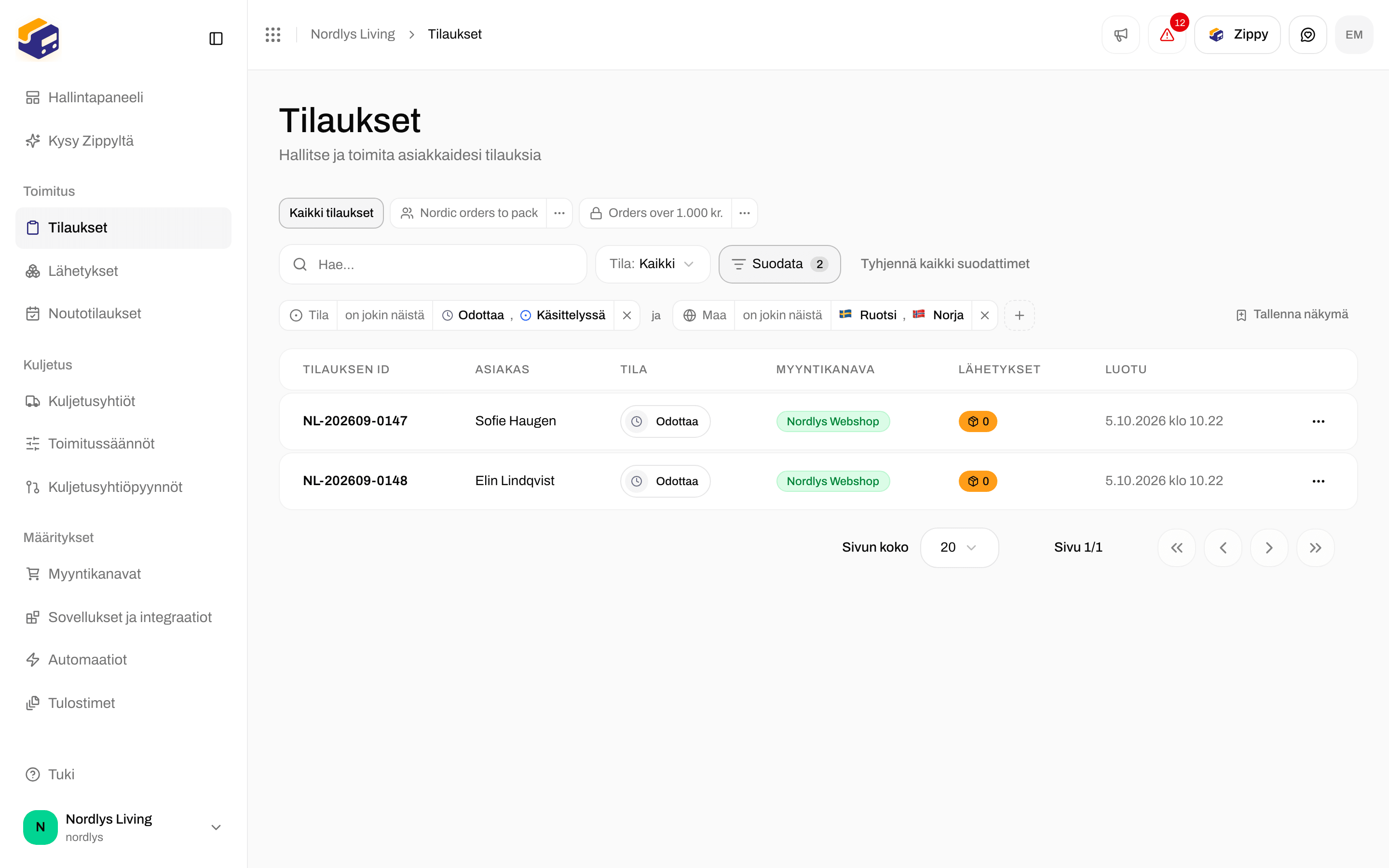Open options for Orders over 1.000 kr. view
The height and width of the screenshot is (868, 1389).
click(745, 213)
